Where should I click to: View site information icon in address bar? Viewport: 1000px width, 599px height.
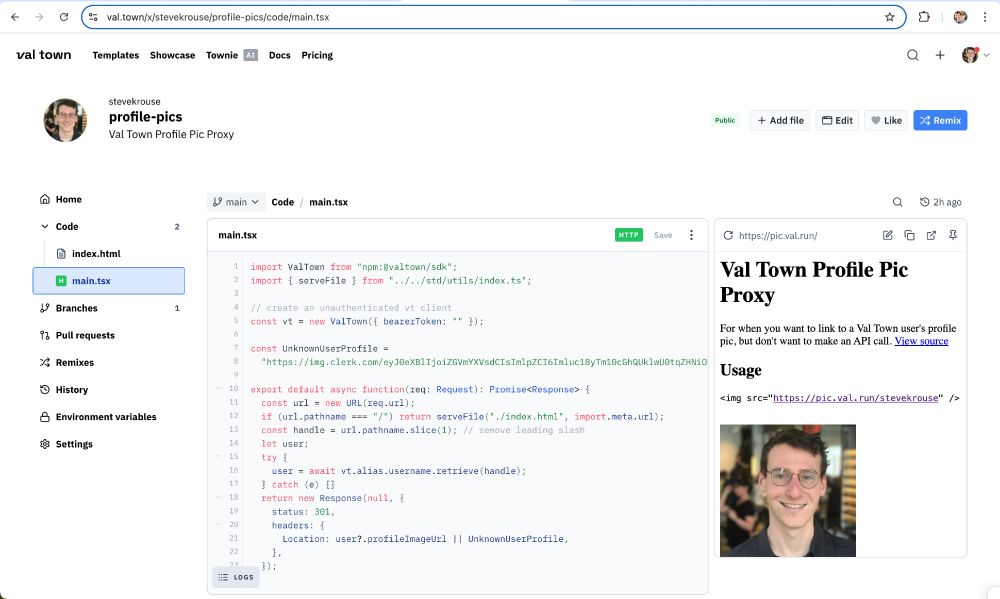93,17
